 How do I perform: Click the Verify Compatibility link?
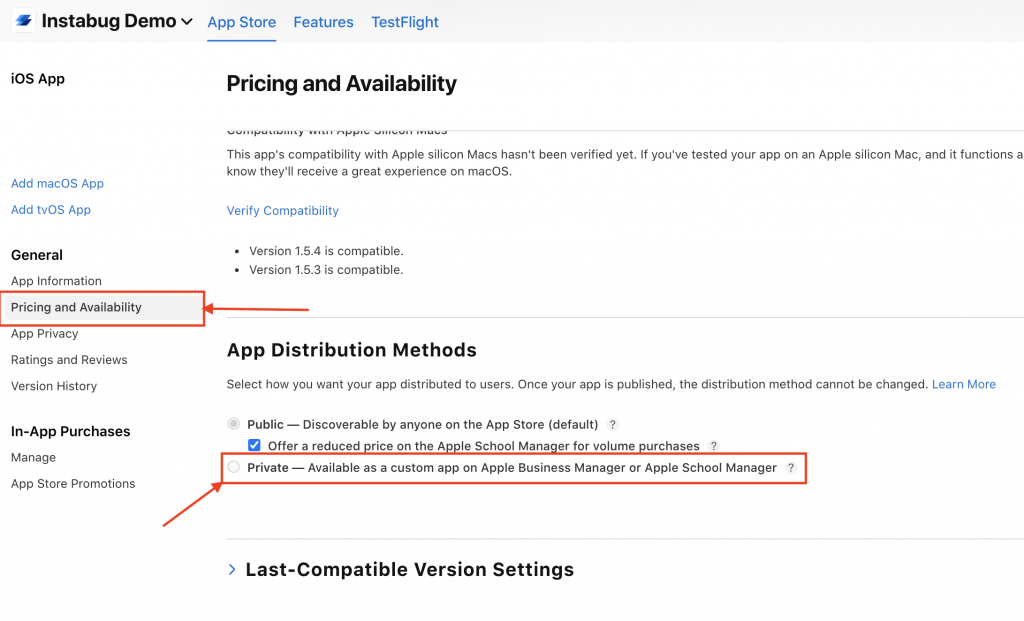[x=283, y=210]
